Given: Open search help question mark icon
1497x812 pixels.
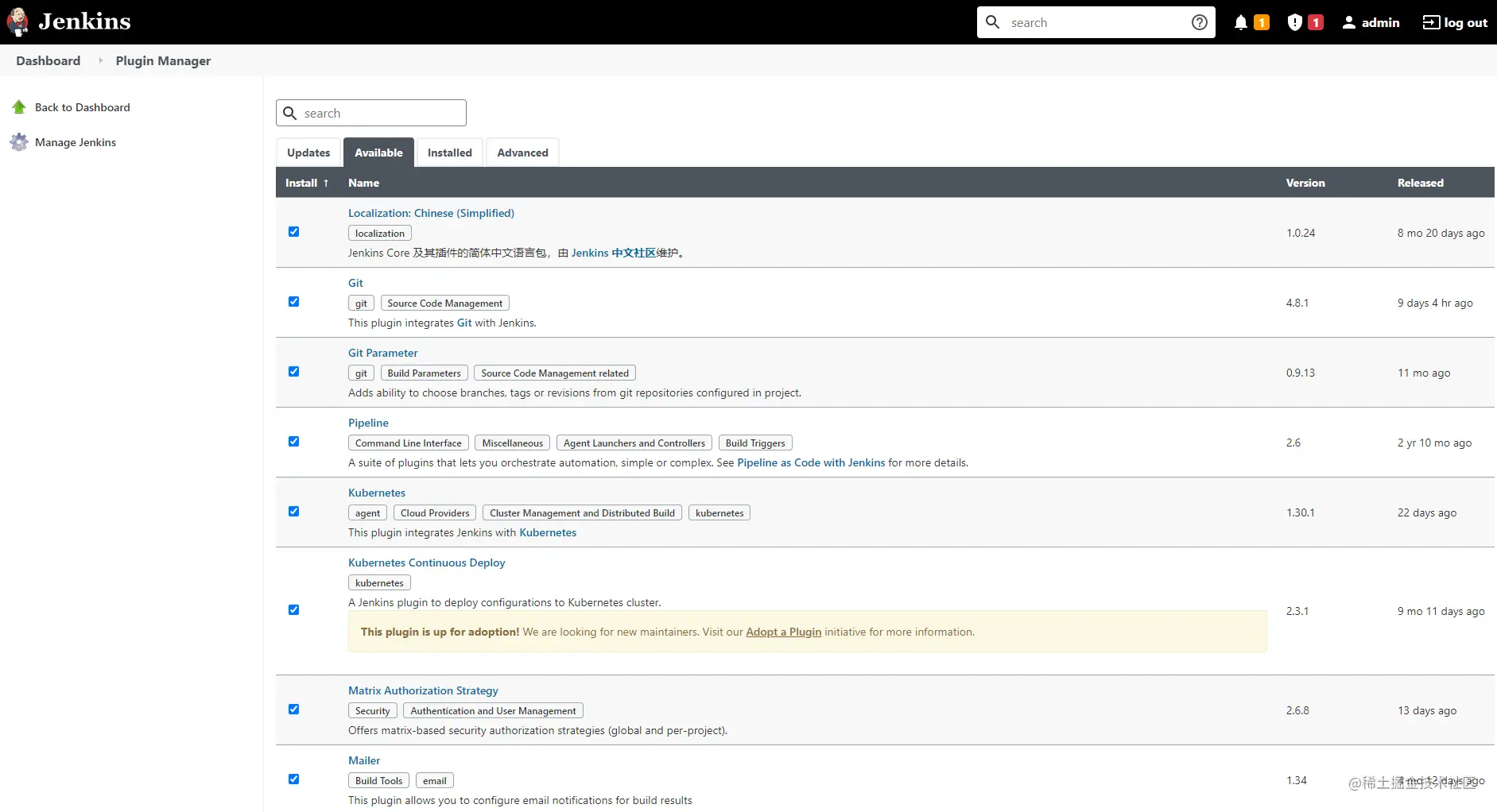Looking at the screenshot, I should (x=1200, y=22).
